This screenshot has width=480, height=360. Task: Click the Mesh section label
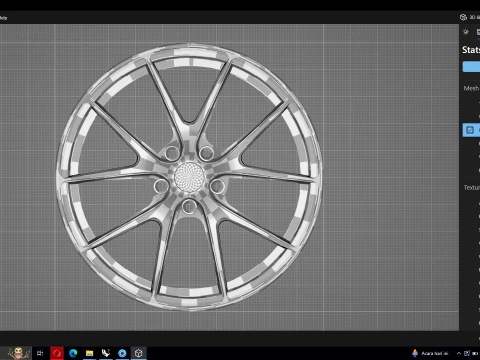pos(471,88)
